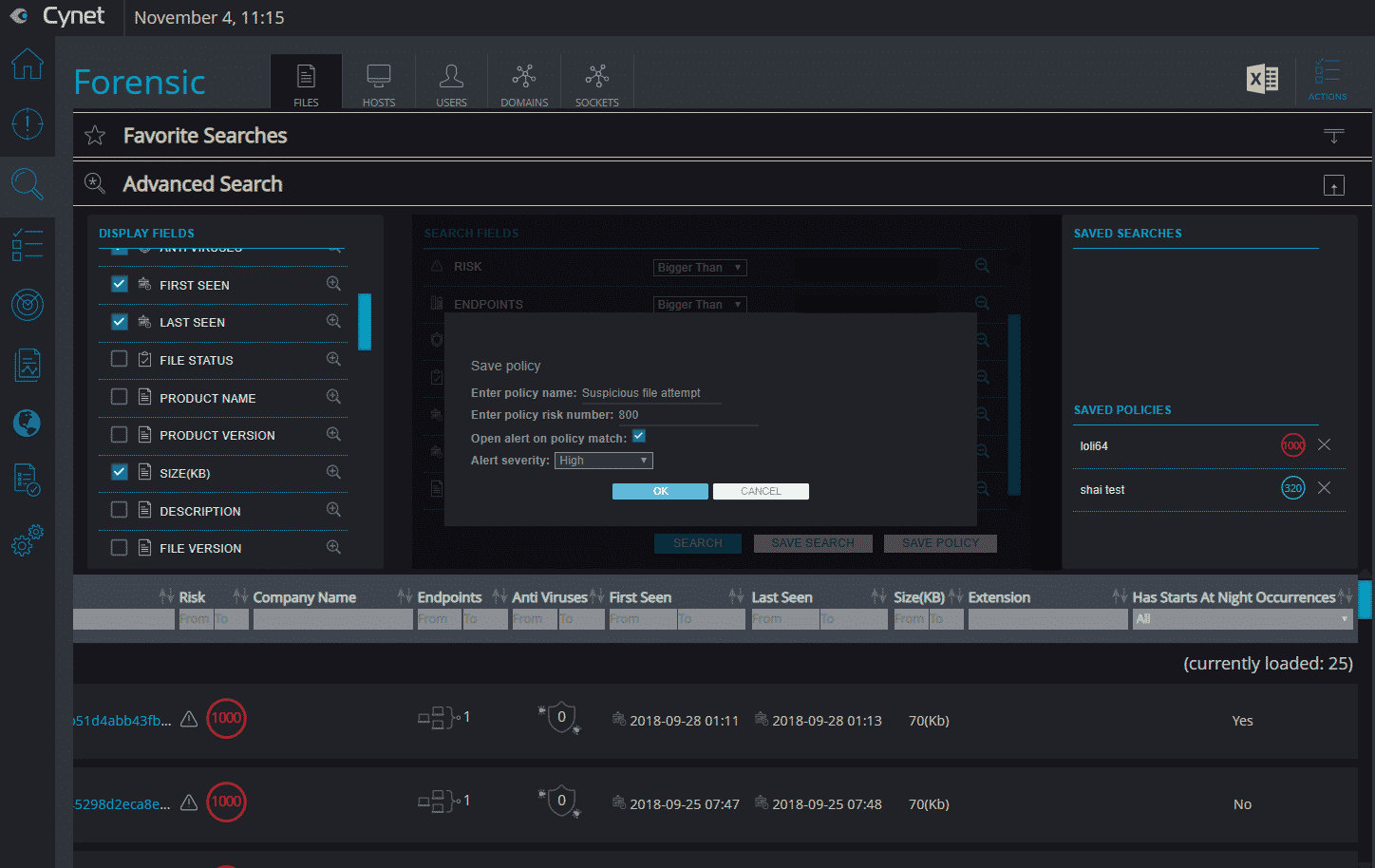
Task: Open the radar target sidebar icon
Action: point(27,305)
